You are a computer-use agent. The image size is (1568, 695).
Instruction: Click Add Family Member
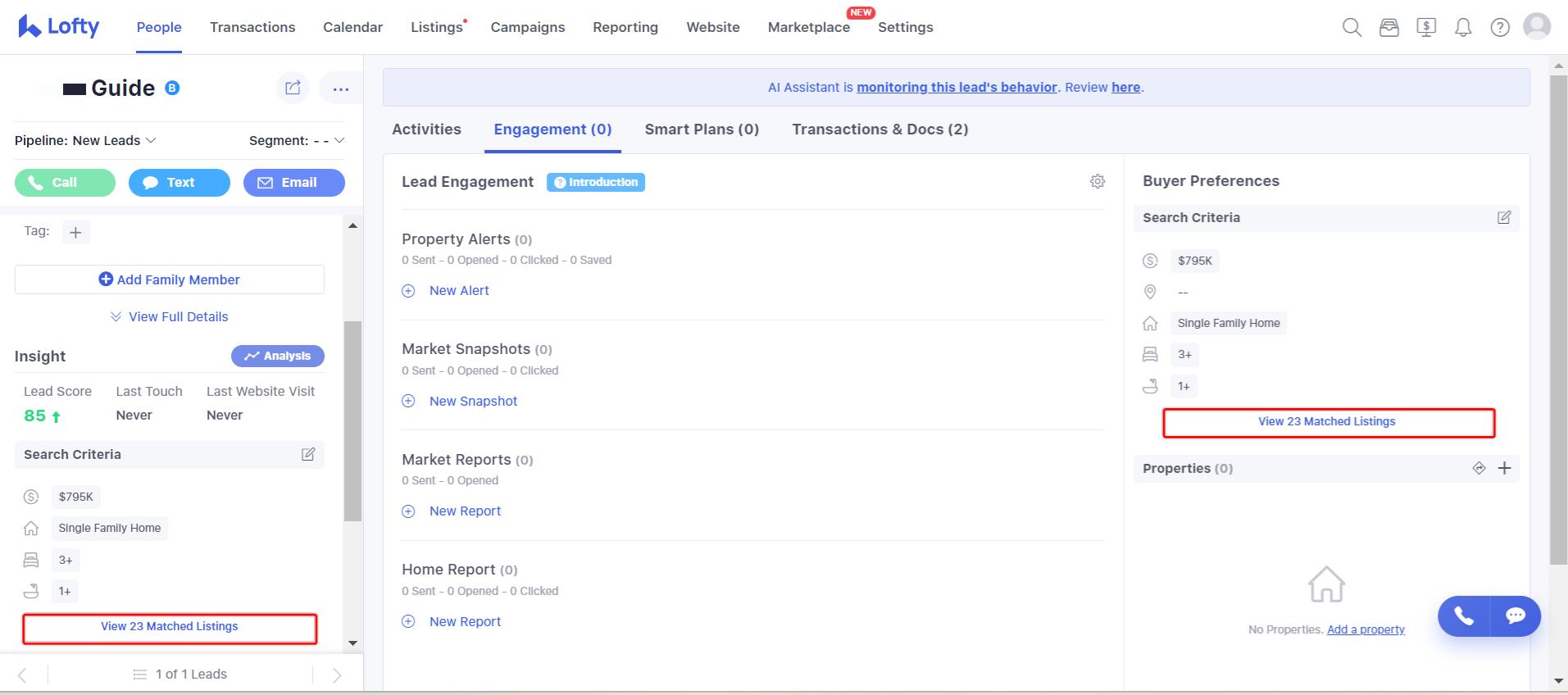pyautogui.click(x=170, y=279)
